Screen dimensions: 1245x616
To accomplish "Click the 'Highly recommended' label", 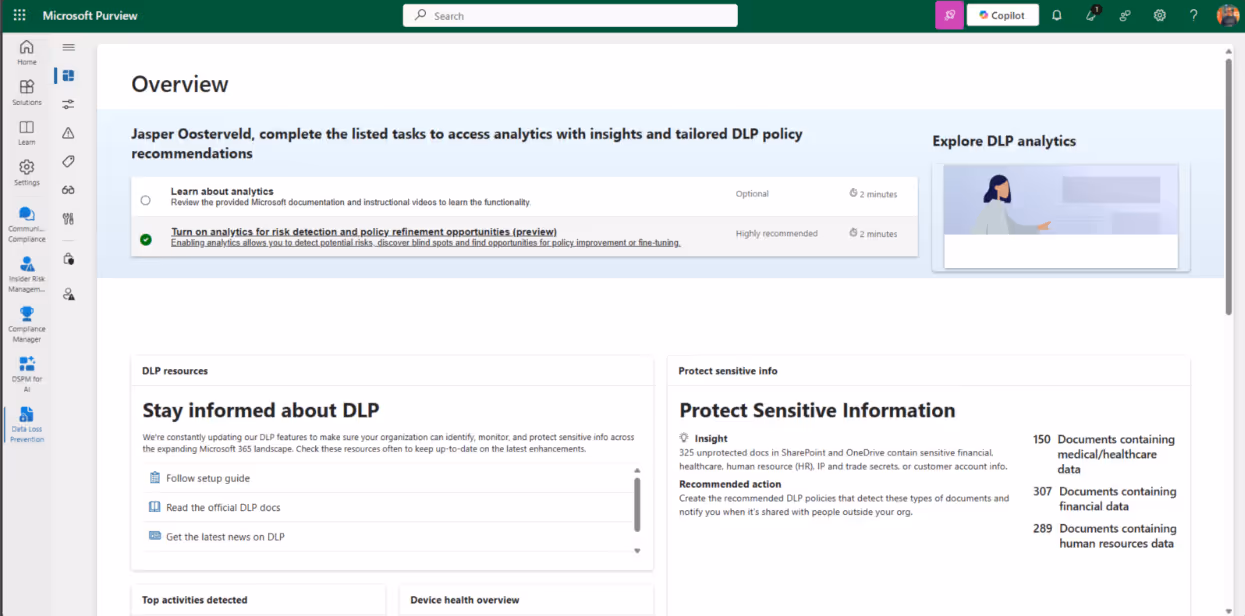I will 776,233.
